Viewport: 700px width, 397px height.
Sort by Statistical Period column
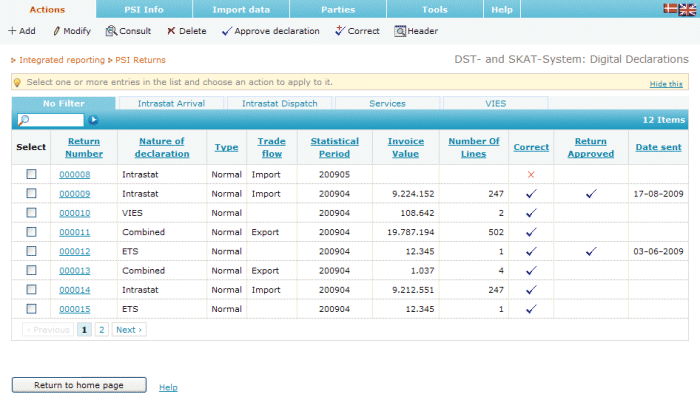pyautogui.click(x=334, y=147)
